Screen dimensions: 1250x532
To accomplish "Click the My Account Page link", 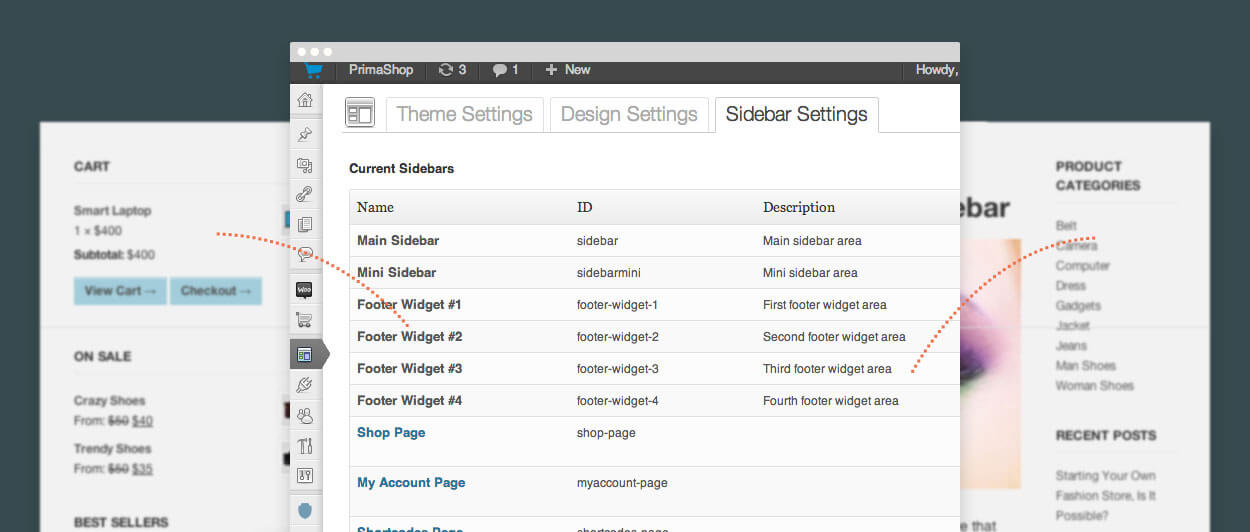I will tap(411, 482).
